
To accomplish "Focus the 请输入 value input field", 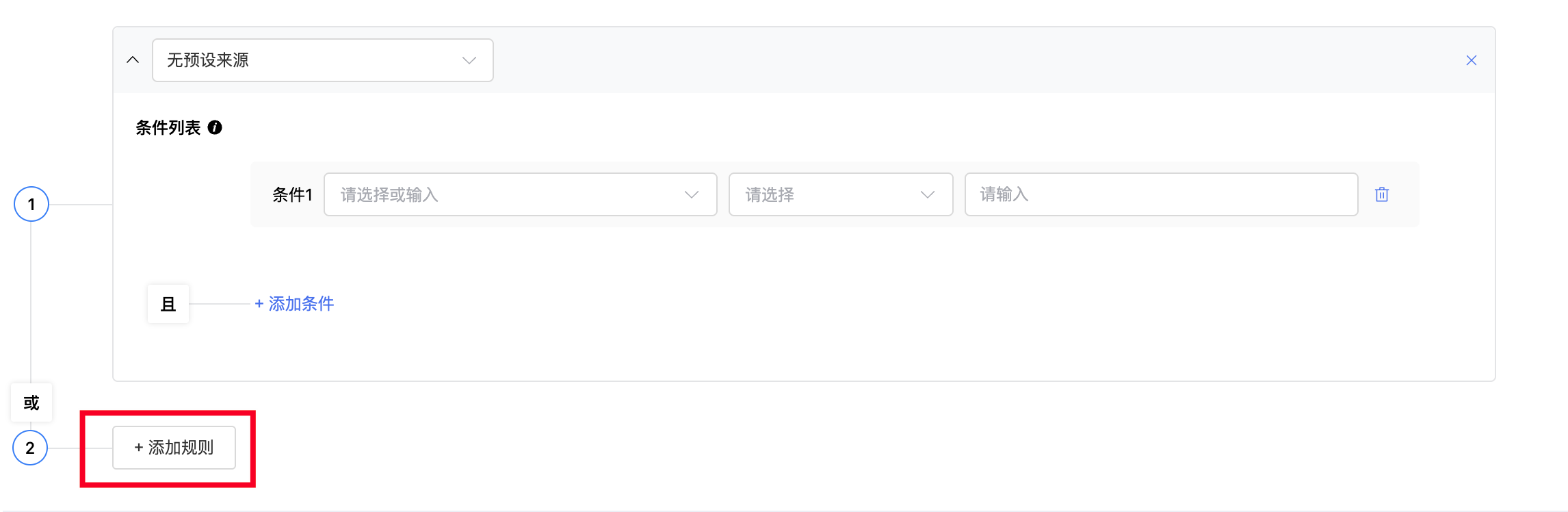I will pos(1160,194).
